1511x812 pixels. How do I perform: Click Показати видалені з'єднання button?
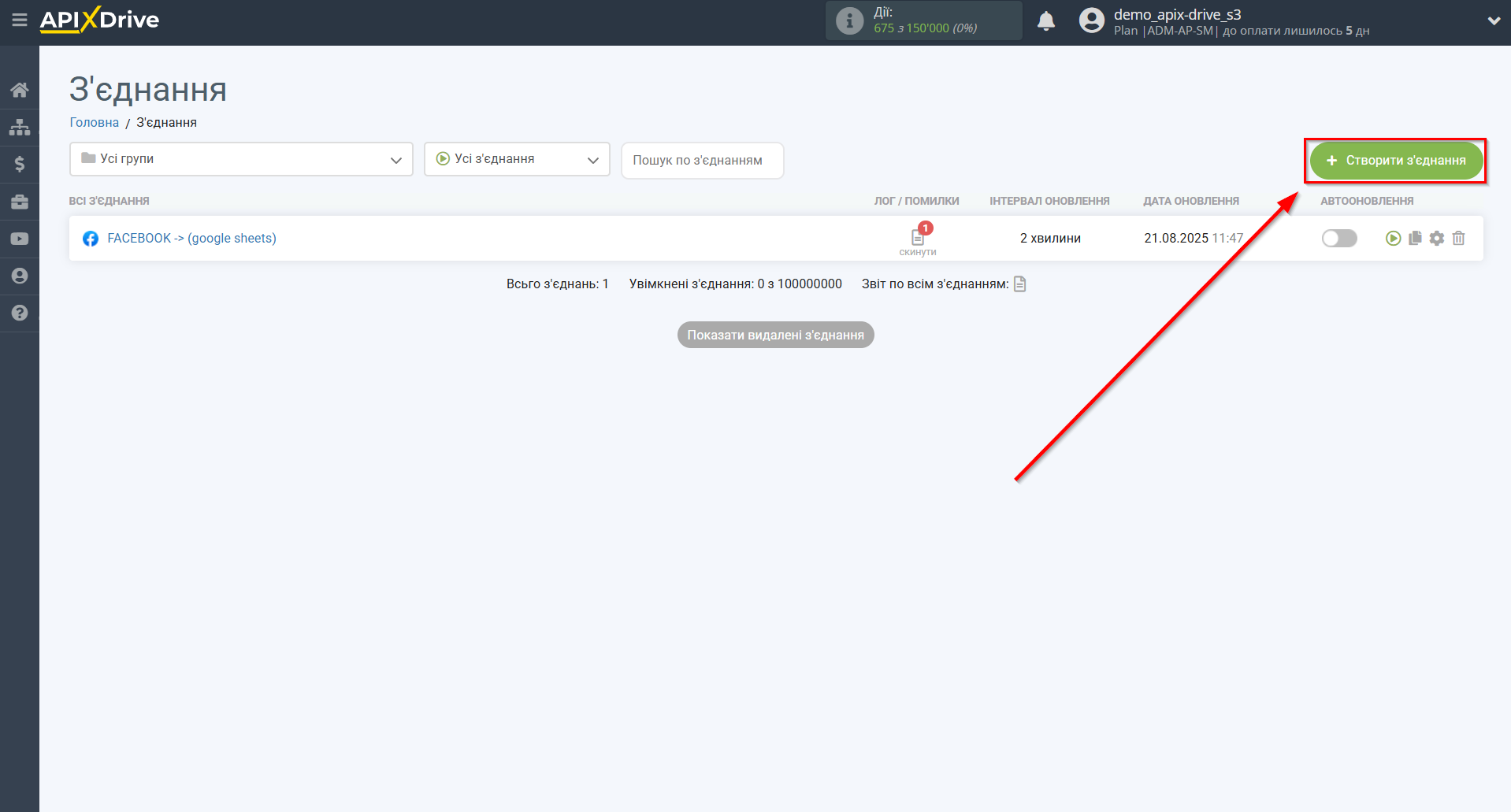coord(775,335)
